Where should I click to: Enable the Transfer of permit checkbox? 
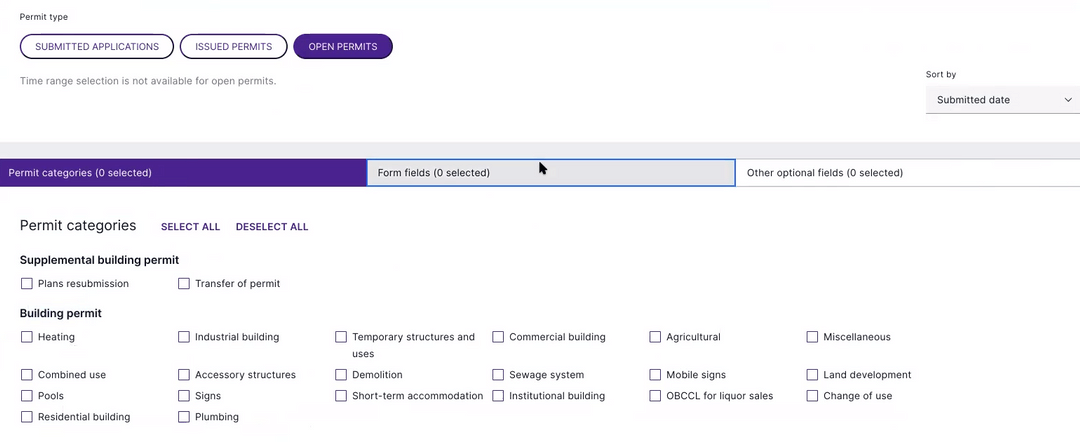coord(184,284)
